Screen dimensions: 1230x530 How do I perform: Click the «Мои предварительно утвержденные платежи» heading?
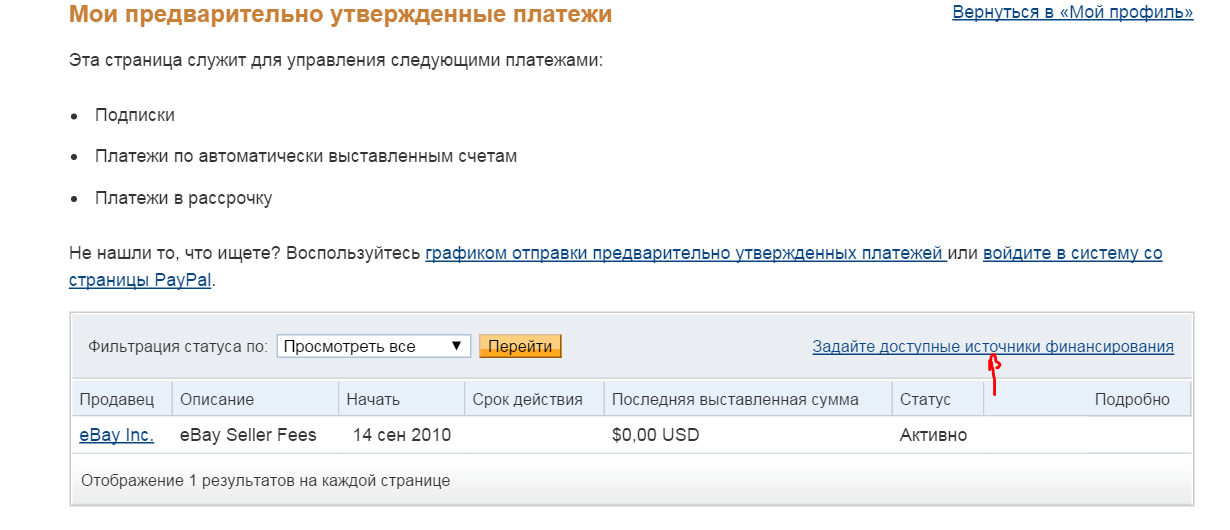click(x=340, y=15)
